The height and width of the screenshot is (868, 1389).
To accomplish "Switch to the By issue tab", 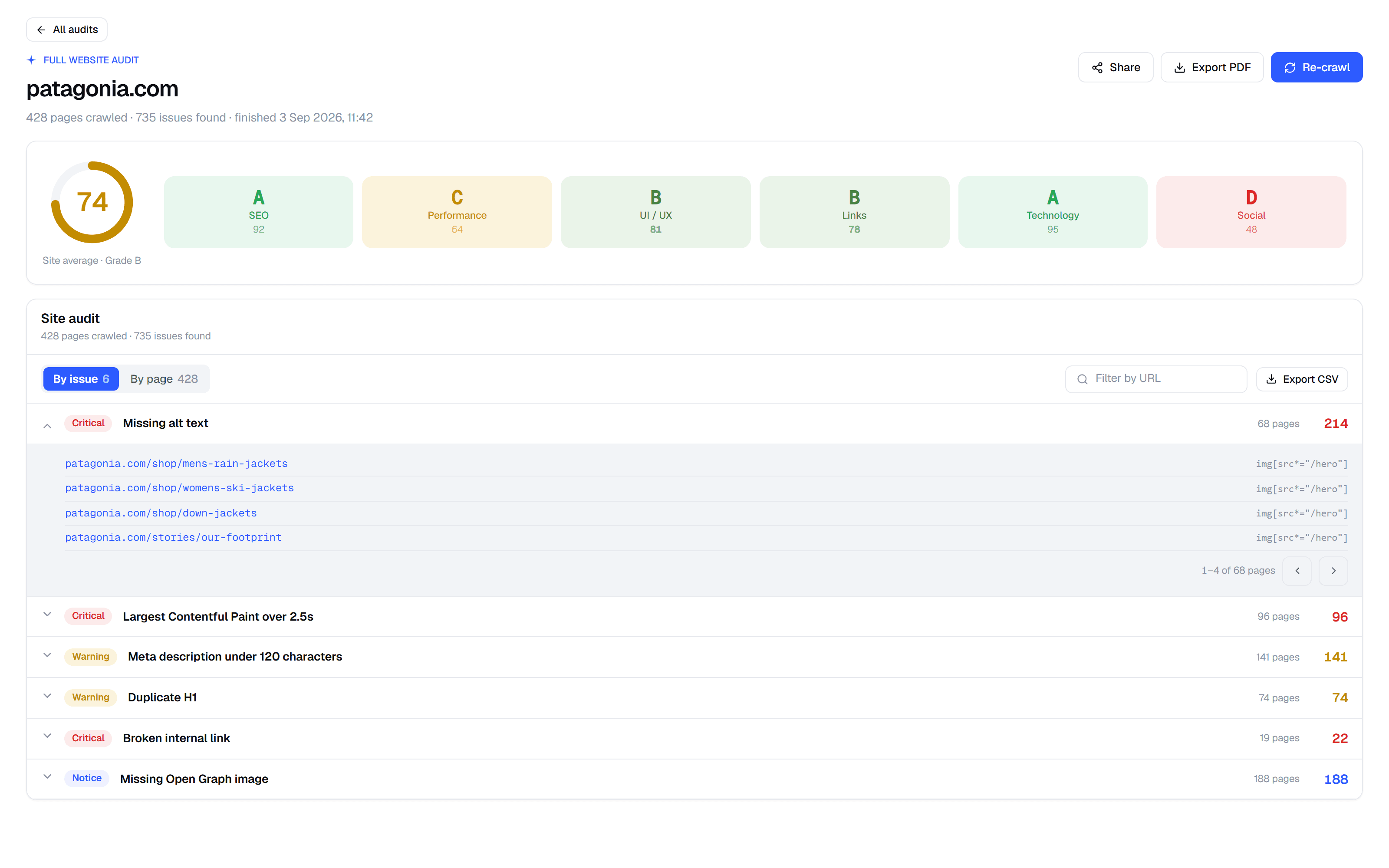I will coord(81,379).
